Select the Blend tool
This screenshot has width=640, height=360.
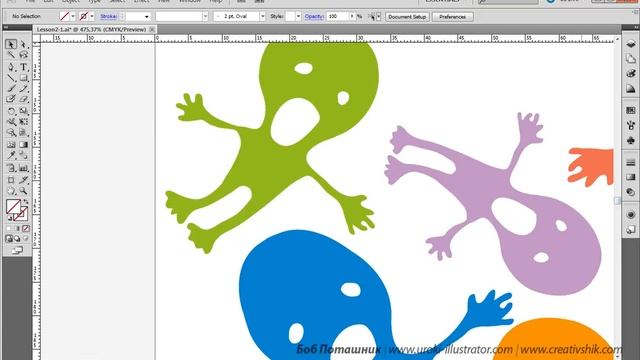pos(24,156)
